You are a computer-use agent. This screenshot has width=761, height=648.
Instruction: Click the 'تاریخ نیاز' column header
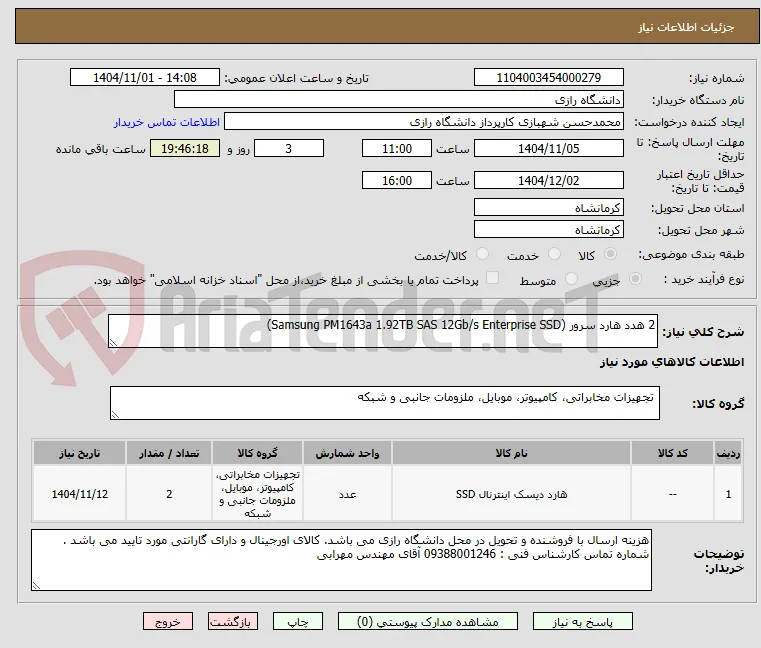(80, 453)
